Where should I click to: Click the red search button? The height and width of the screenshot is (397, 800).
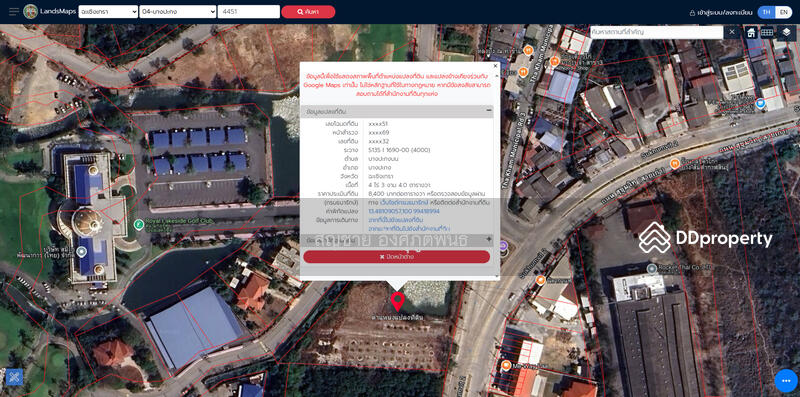(308, 12)
